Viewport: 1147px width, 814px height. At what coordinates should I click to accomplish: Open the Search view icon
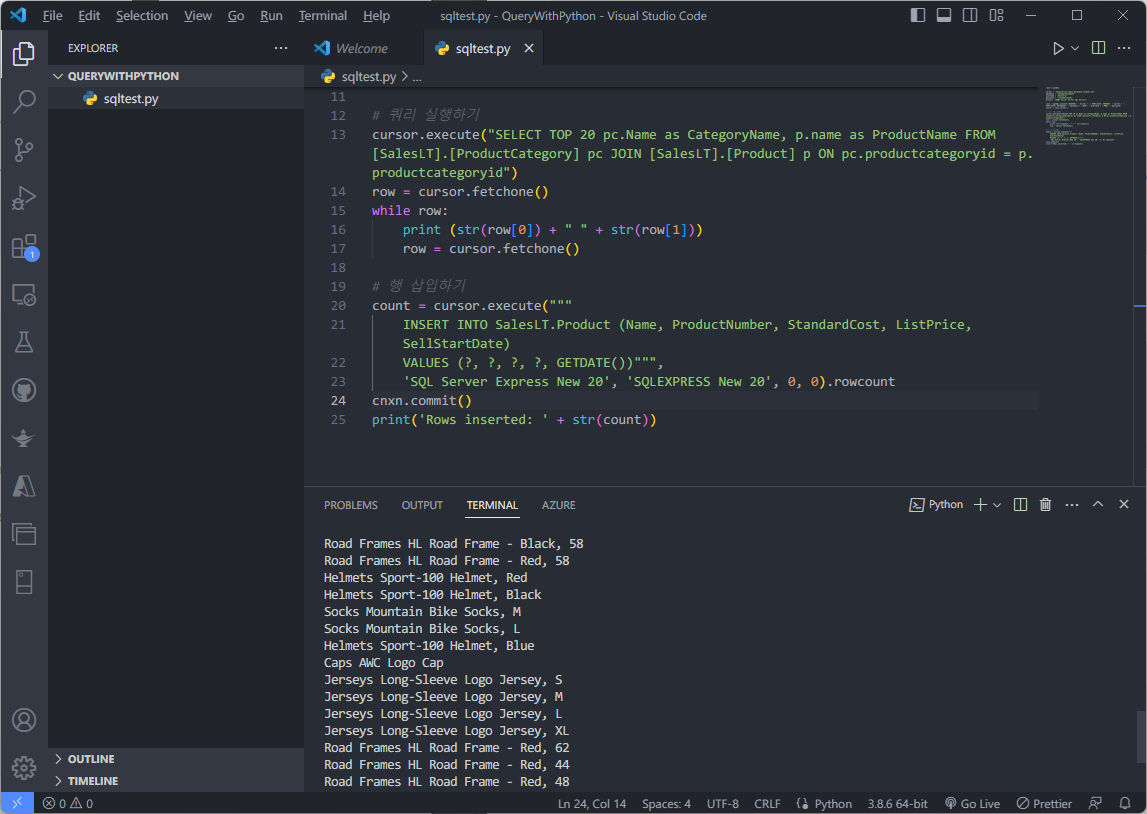tap(24, 102)
